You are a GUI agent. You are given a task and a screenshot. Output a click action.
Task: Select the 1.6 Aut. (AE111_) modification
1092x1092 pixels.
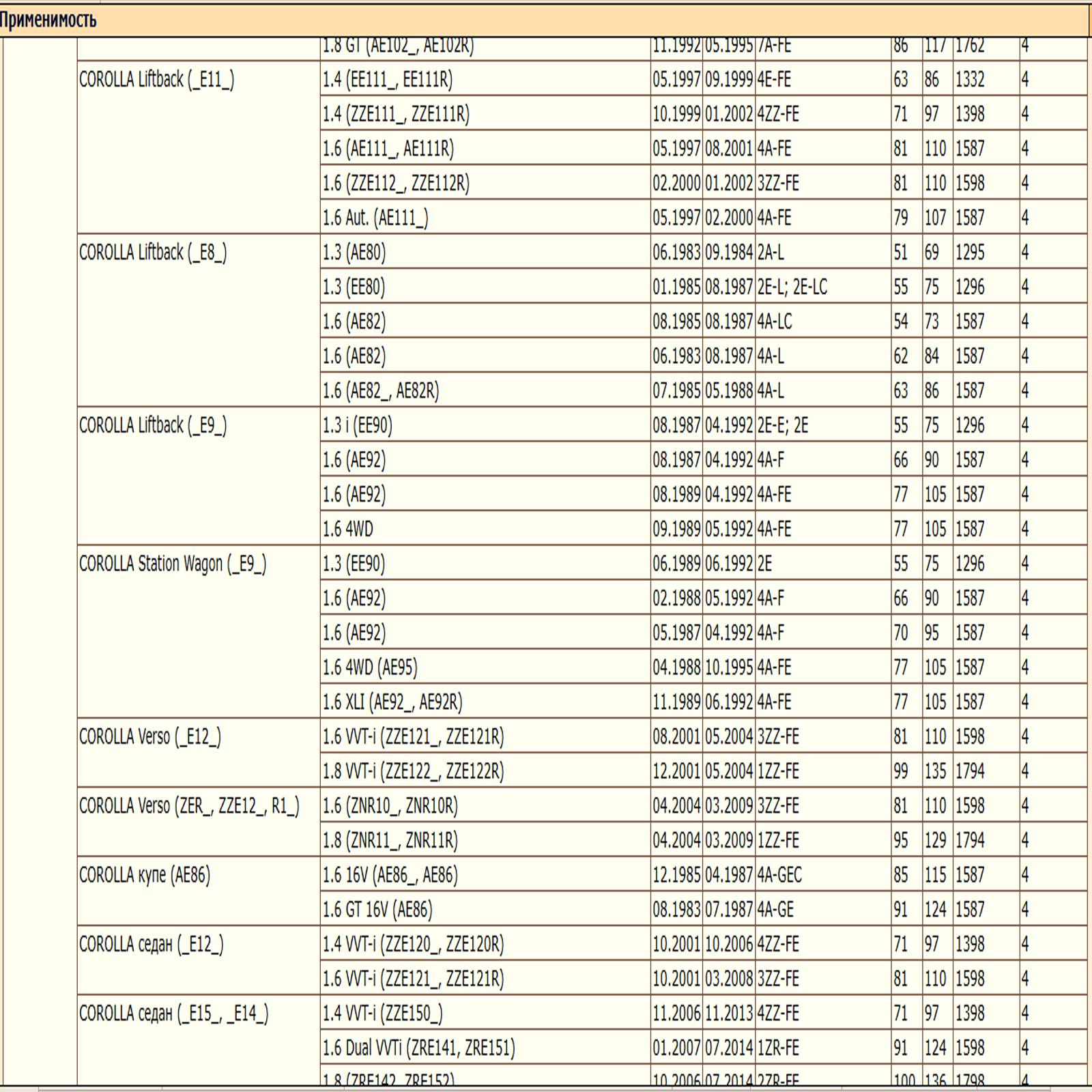pos(375,218)
